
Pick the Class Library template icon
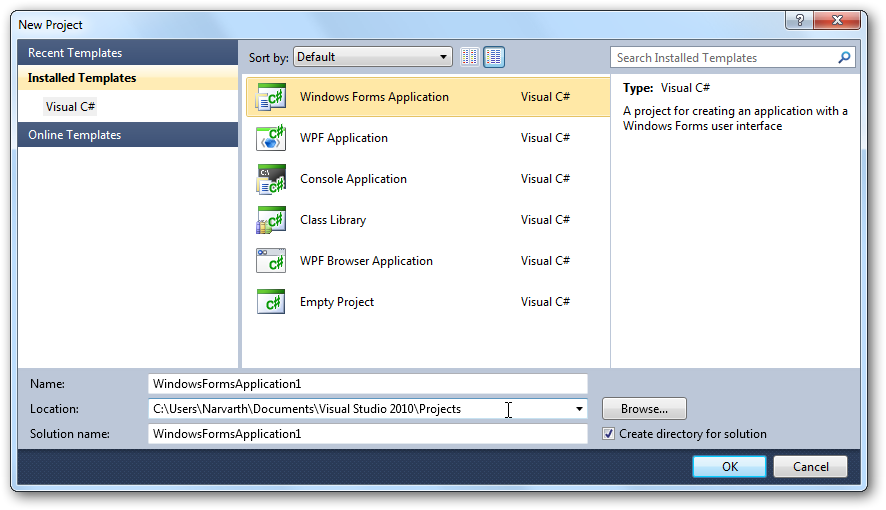point(271,220)
